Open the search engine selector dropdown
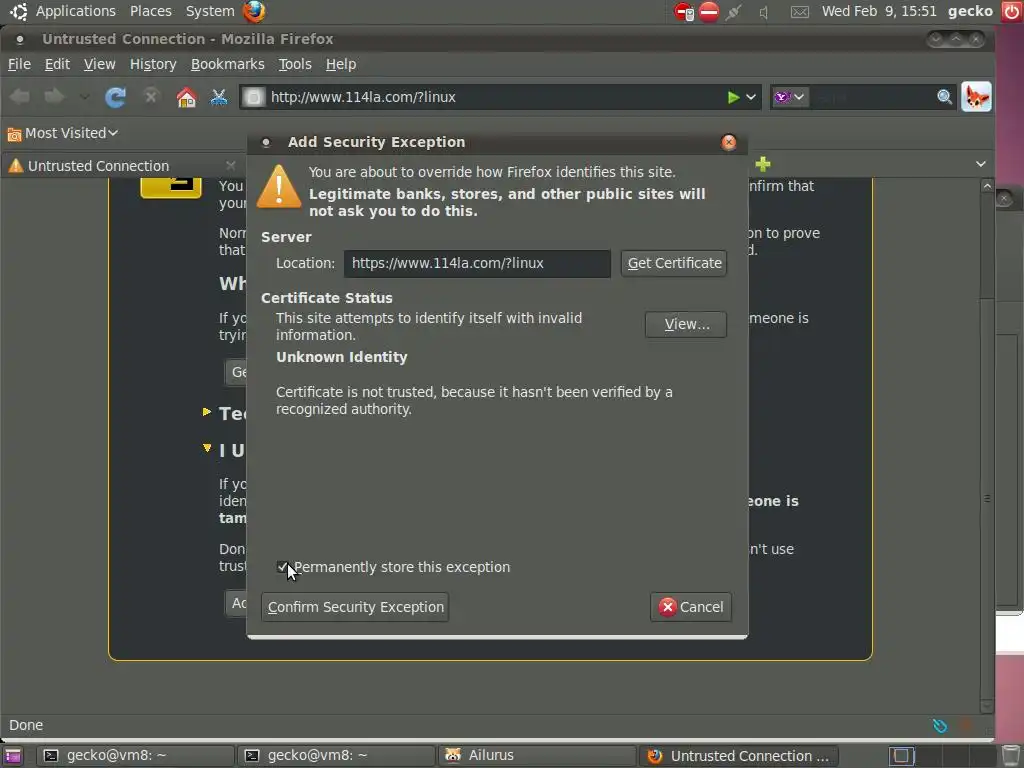Viewport: 1024px width, 768px height. point(790,97)
